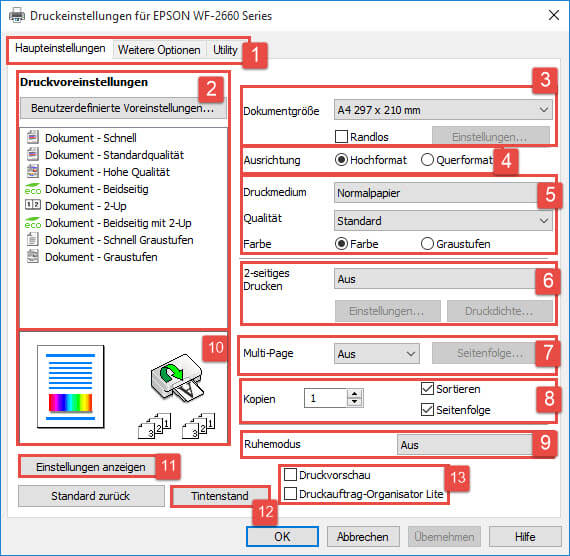The image size is (570, 556).
Task: Click the eco icon beside Dokument - Beidseitig
Action: (33, 188)
